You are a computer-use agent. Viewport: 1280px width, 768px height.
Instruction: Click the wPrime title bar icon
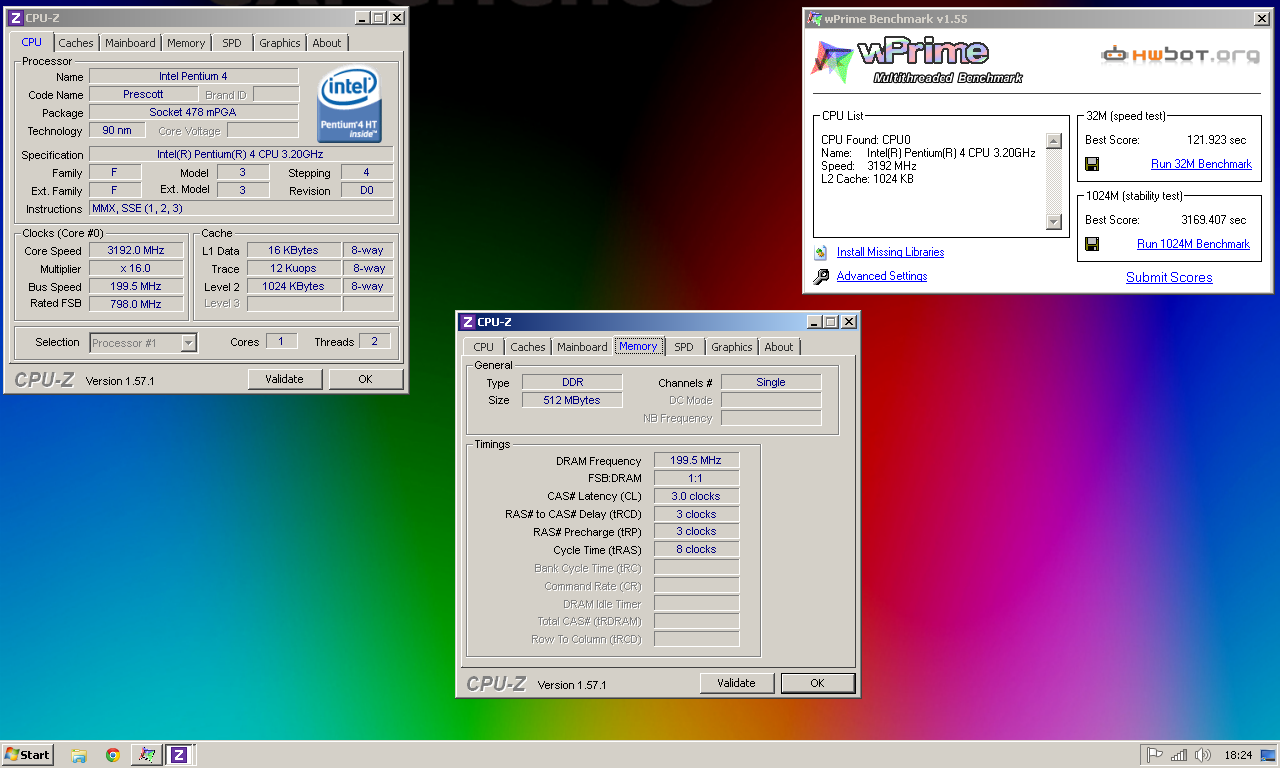tap(815, 18)
